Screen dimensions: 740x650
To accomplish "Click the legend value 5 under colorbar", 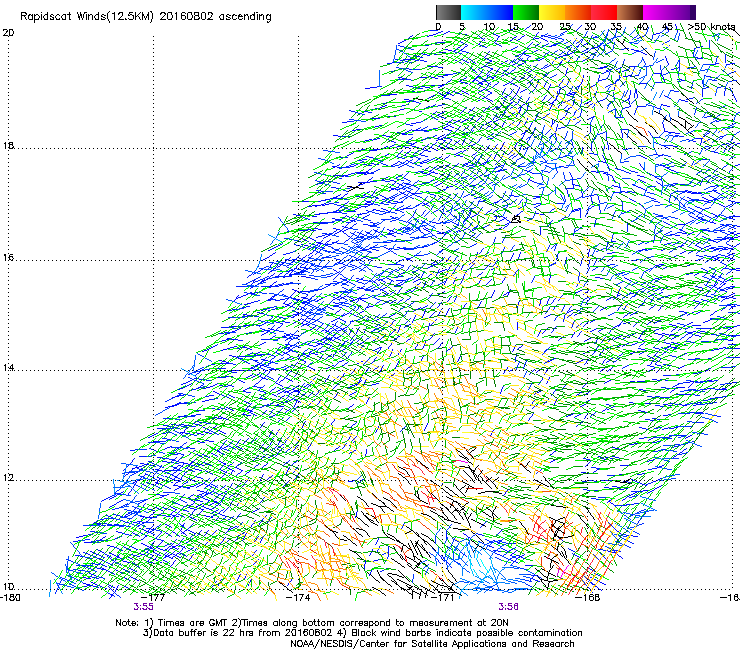I will [x=462, y=27].
